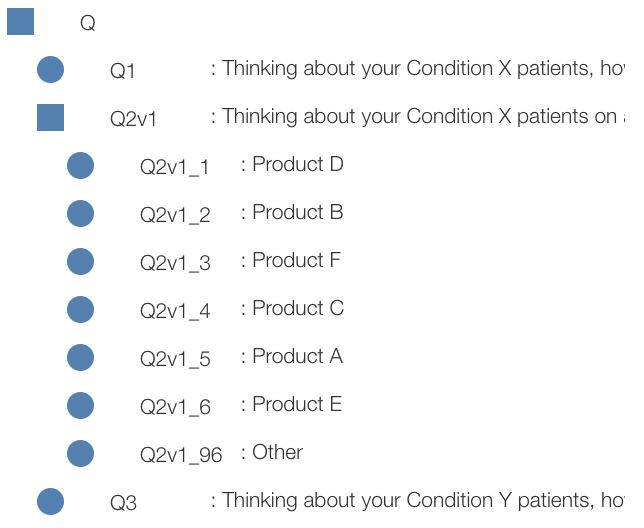The height and width of the screenshot is (528, 644).
Task: Select the Q3 variable label
Action: coord(123,503)
